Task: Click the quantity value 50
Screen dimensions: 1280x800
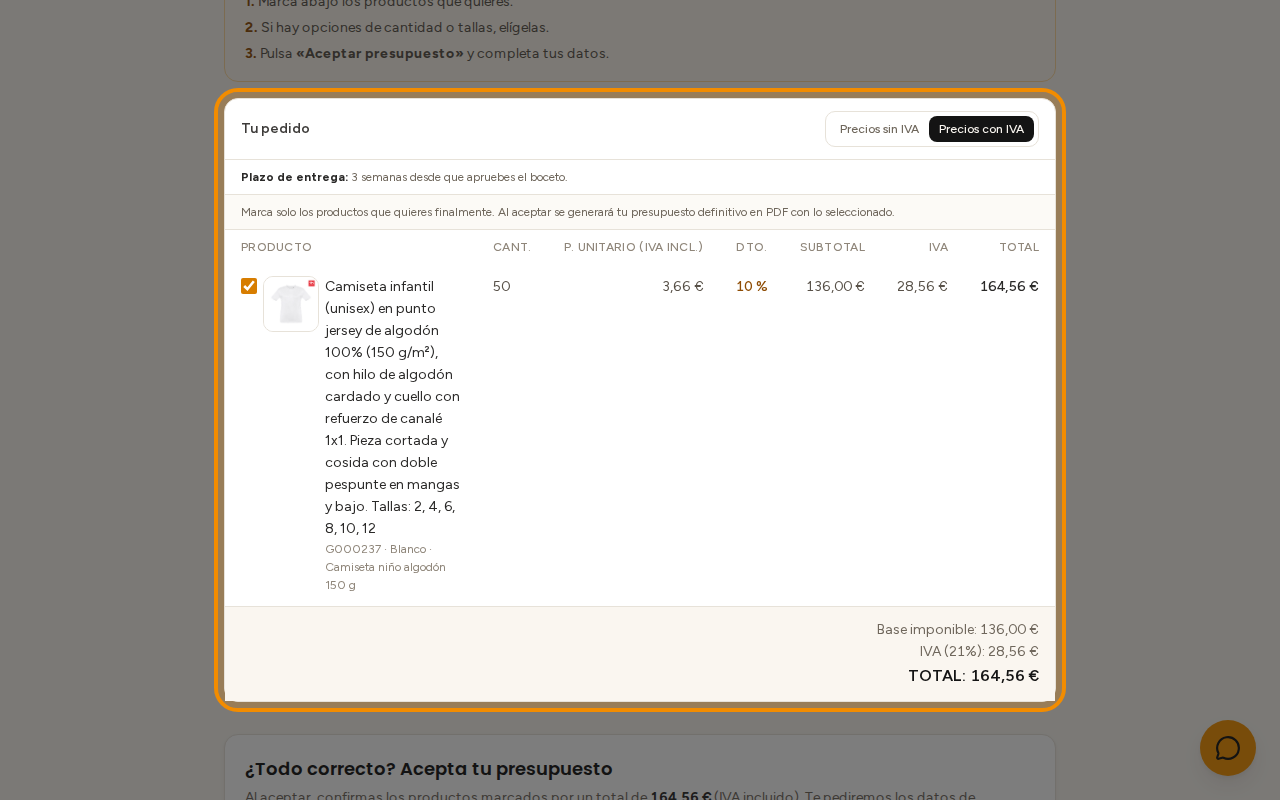Action: (502, 286)
